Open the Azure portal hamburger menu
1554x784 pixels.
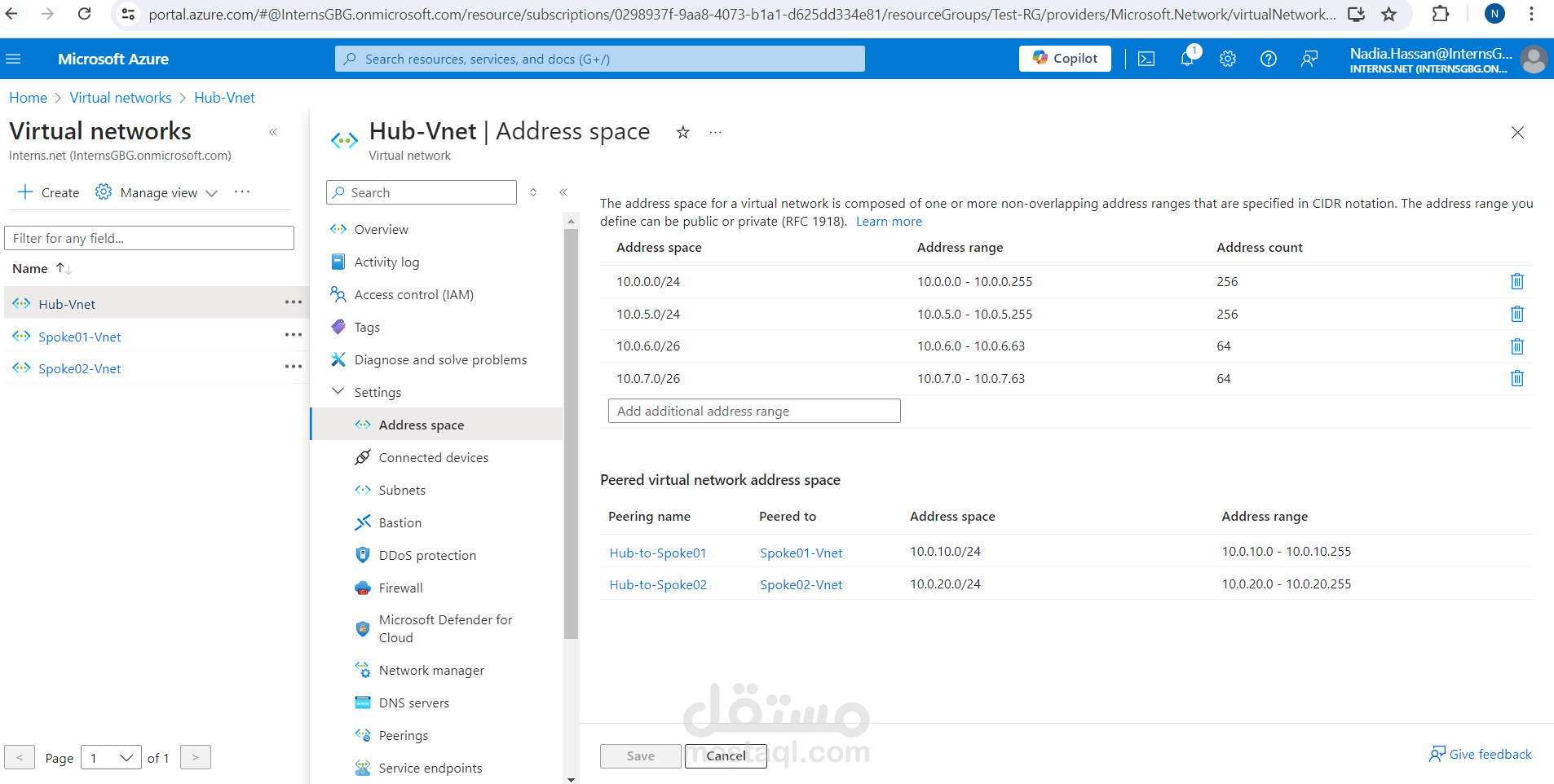pos(13,59)
